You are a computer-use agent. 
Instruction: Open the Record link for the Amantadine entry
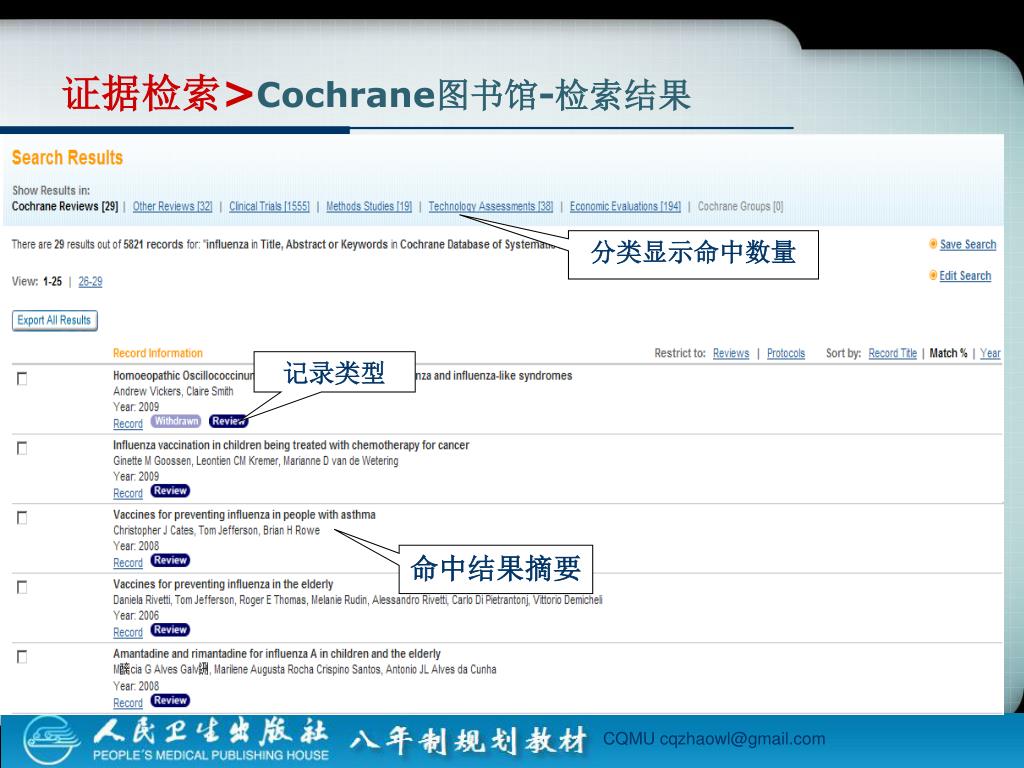[x=128, y=703]
